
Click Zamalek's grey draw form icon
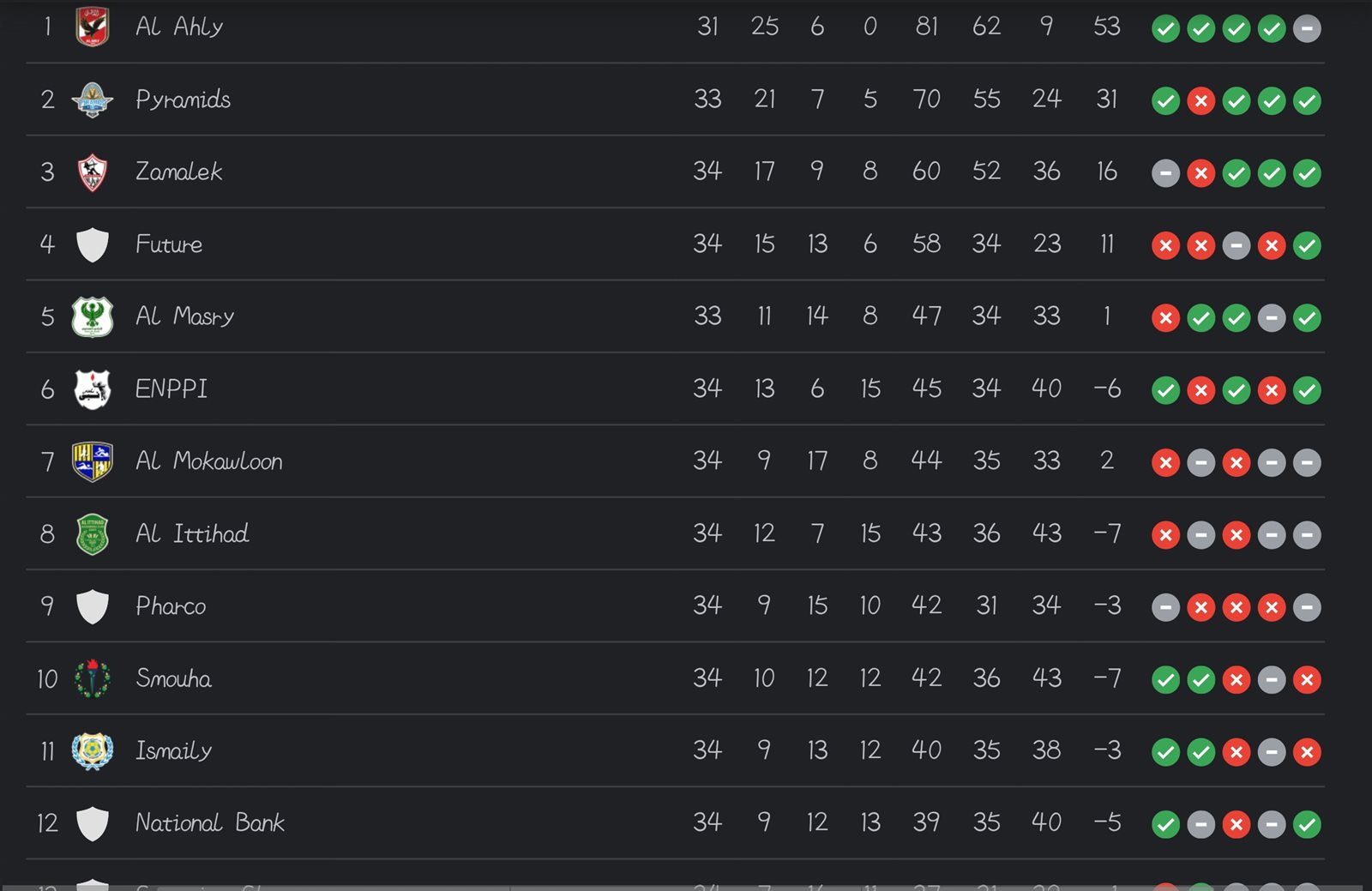pos(1165,173)
